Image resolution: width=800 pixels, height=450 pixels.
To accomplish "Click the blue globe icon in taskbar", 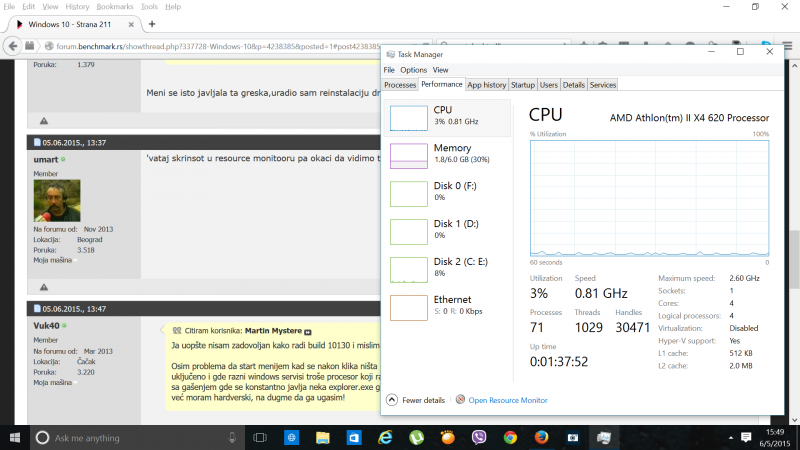I will (291, 438).
